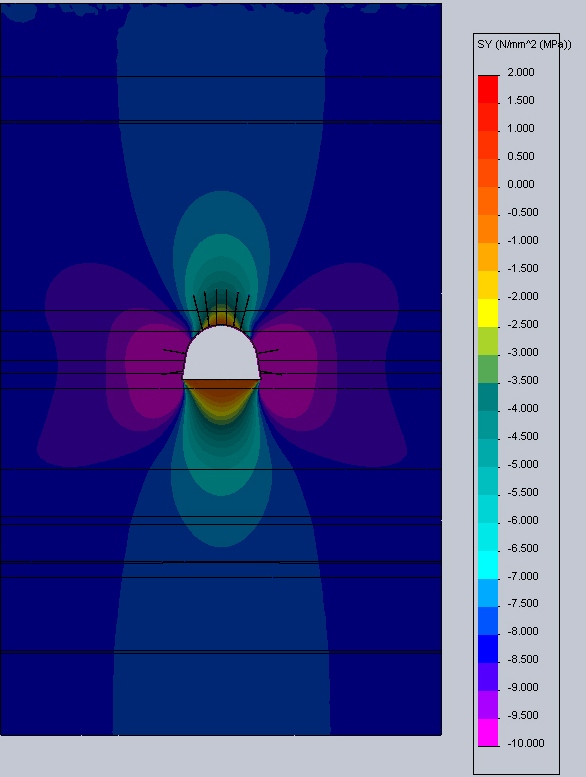Screen dimensions: 586x777
Task: Click the yellow-green band between -2.500 and -3.000
Action: coord(488,341)
